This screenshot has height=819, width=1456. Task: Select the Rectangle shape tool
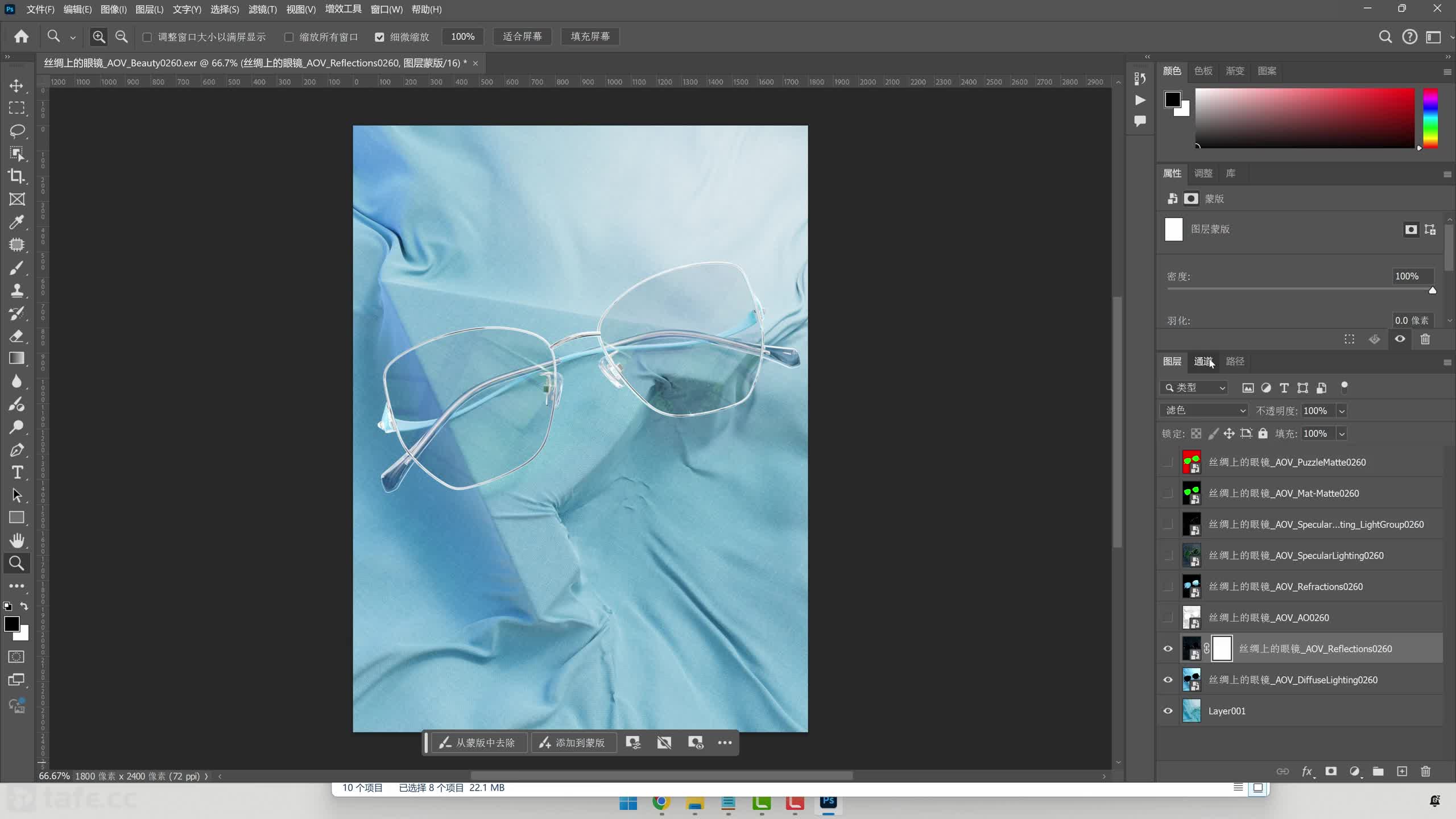(x=16, y=518)
